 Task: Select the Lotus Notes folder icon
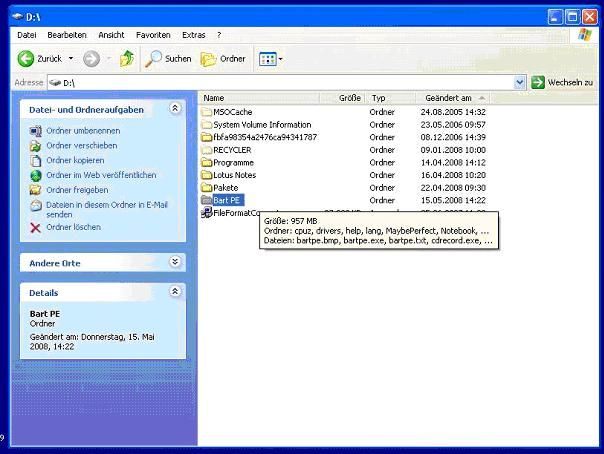tap(207, 175)
